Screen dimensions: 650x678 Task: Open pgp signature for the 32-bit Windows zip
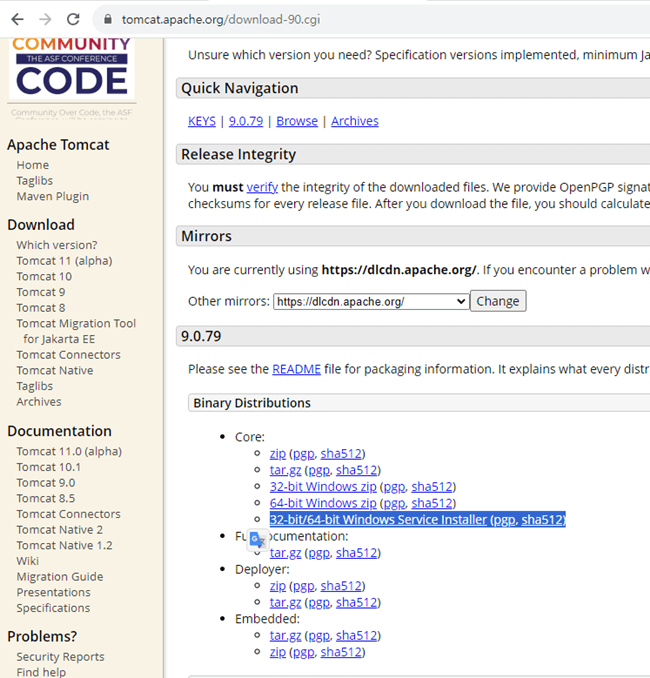394,487
